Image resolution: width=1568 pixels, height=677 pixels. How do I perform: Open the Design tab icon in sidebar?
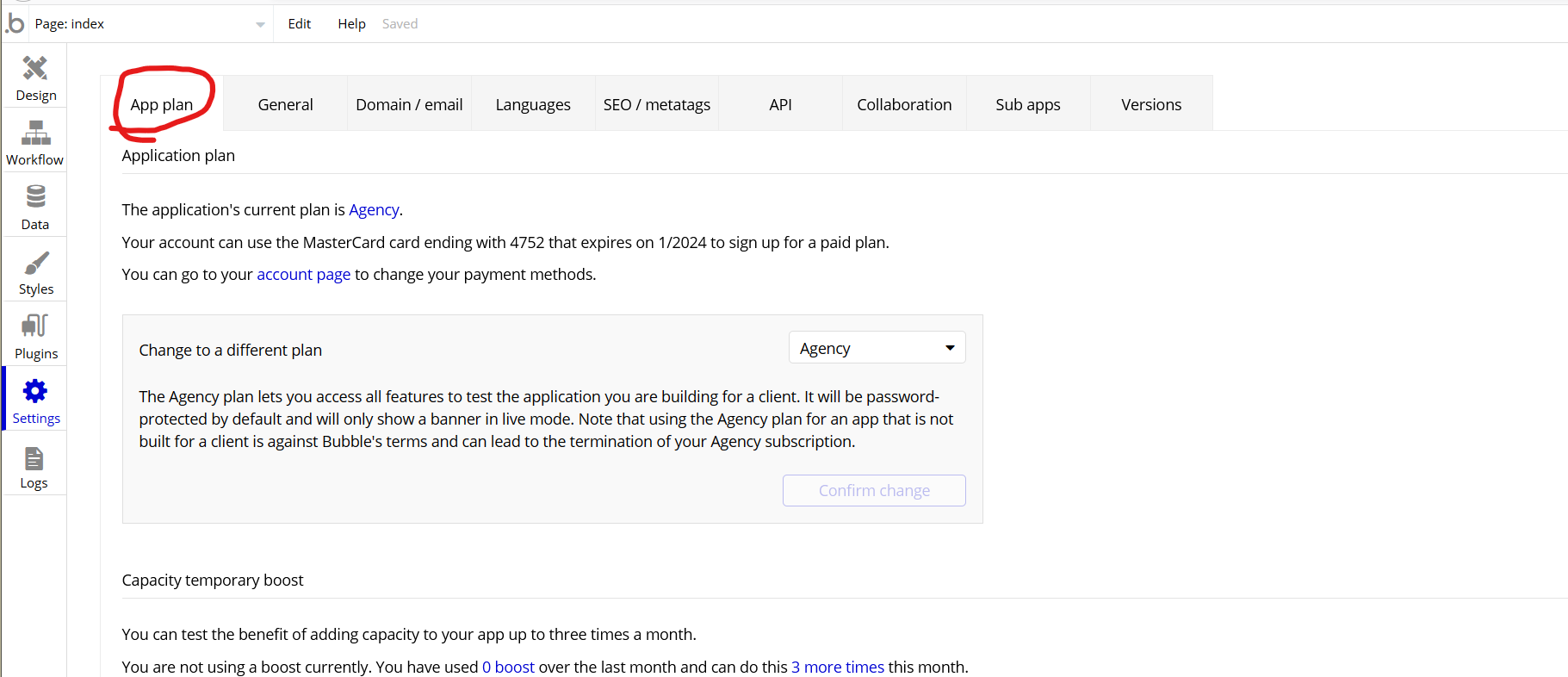point(35,69)
